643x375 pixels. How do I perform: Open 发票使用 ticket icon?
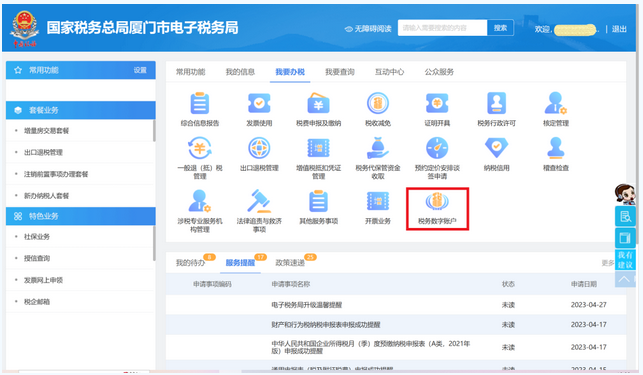[259, 103]
